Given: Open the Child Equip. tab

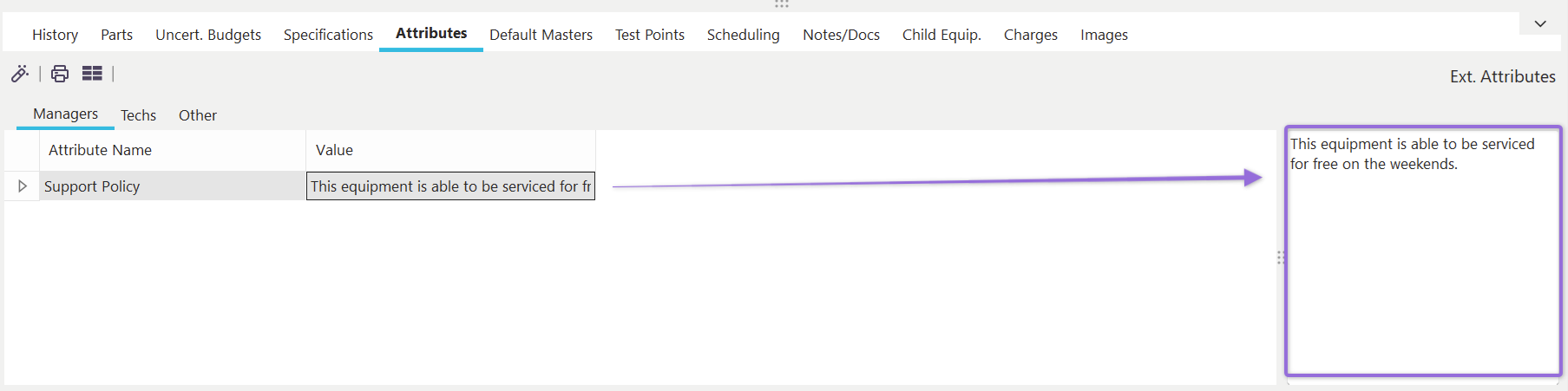Looking at the screenshot, I should pos(941,35).
